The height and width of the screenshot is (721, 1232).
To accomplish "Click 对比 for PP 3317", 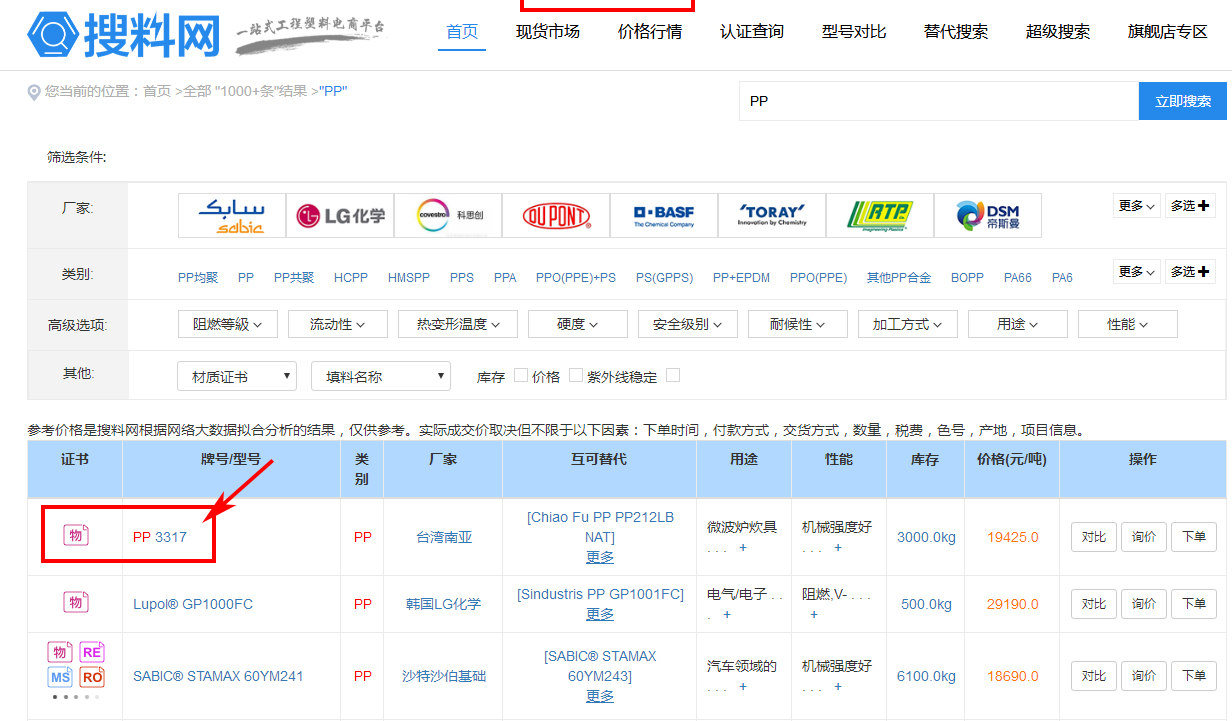I will click(1094, 537).
